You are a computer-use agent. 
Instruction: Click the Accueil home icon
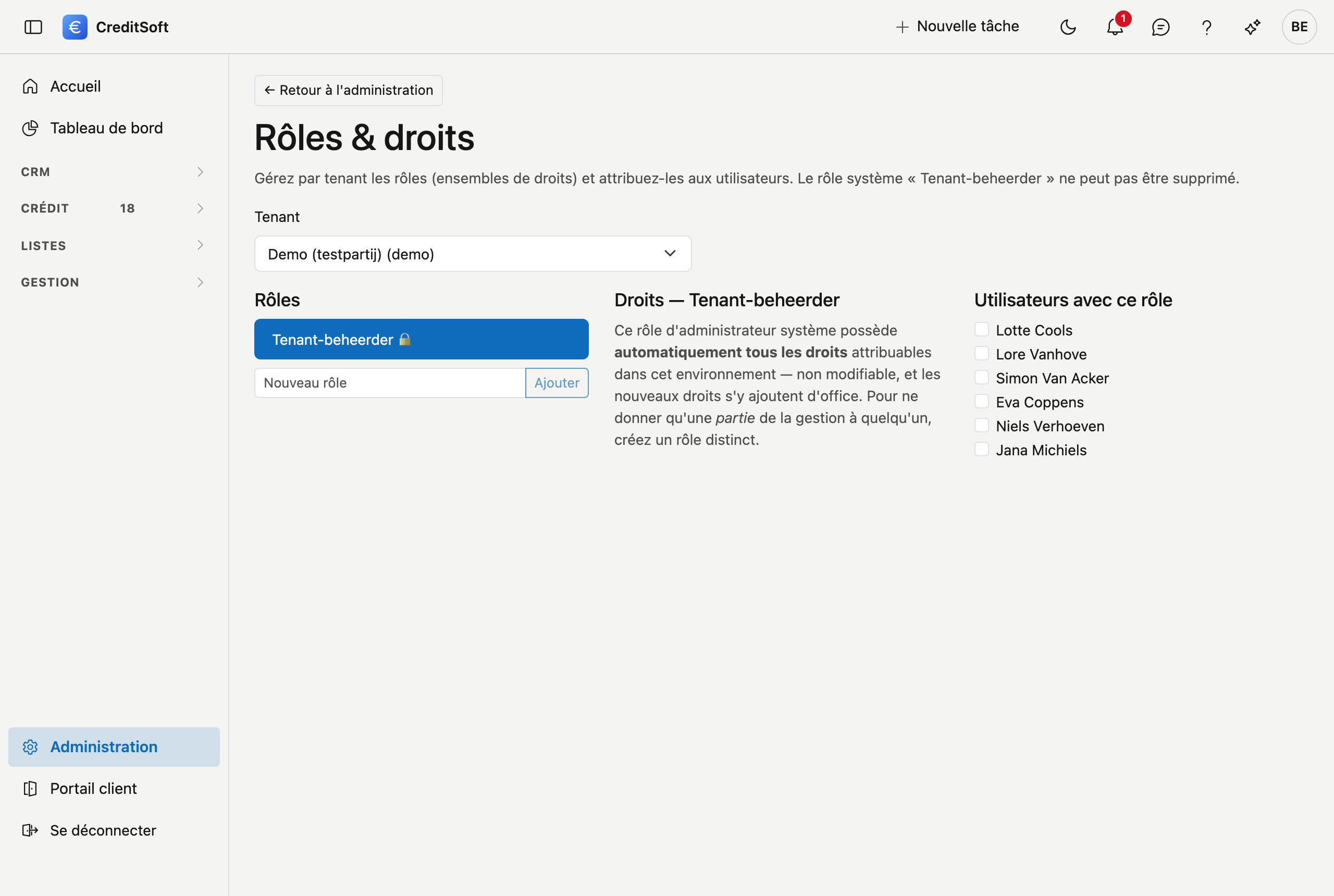pos(30,86)
